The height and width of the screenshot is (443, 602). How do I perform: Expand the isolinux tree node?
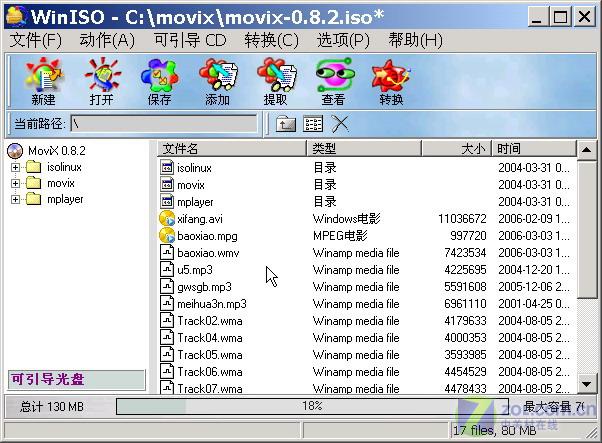[15, 167]
